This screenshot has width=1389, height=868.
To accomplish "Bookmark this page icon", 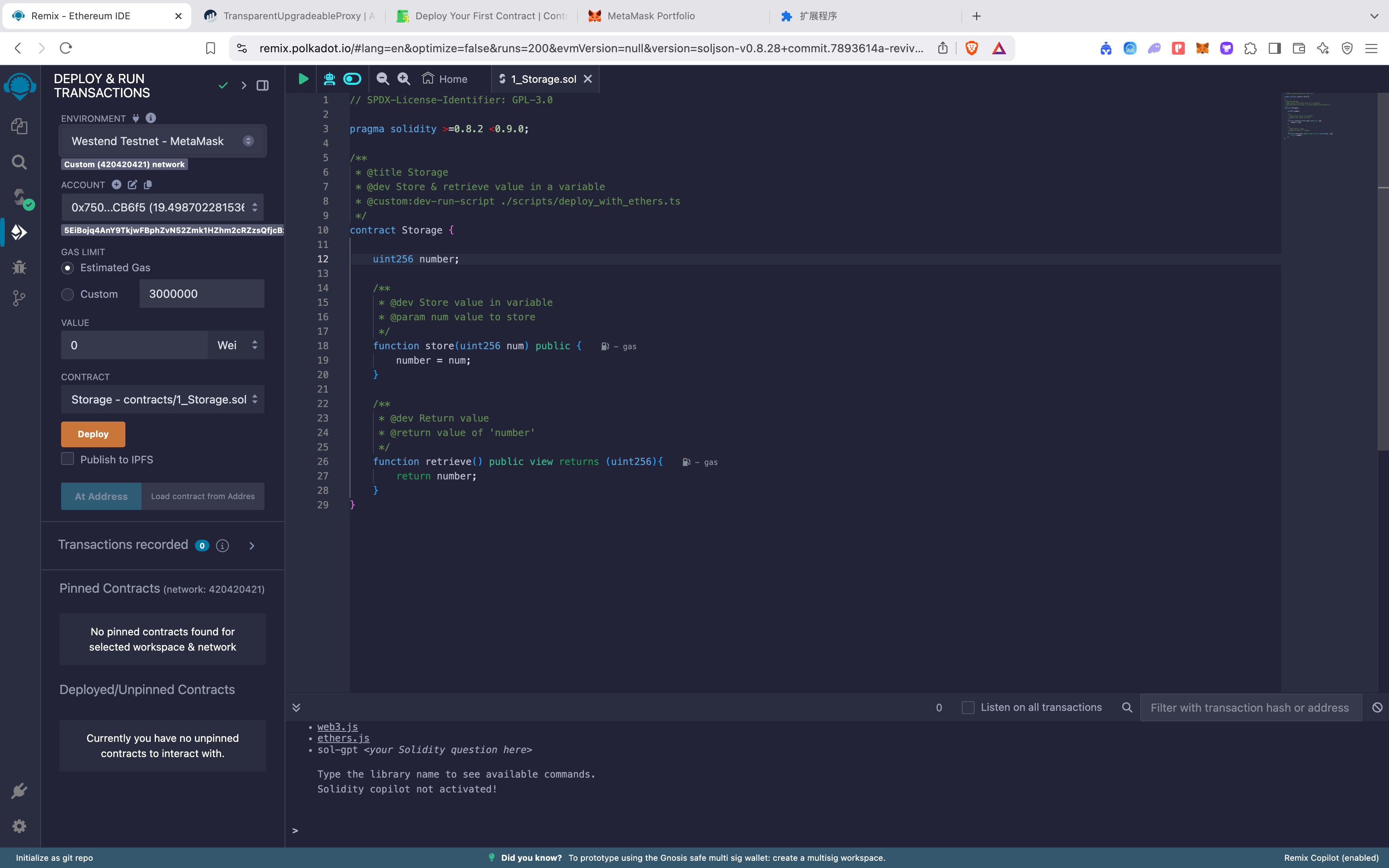I will 211,48.
